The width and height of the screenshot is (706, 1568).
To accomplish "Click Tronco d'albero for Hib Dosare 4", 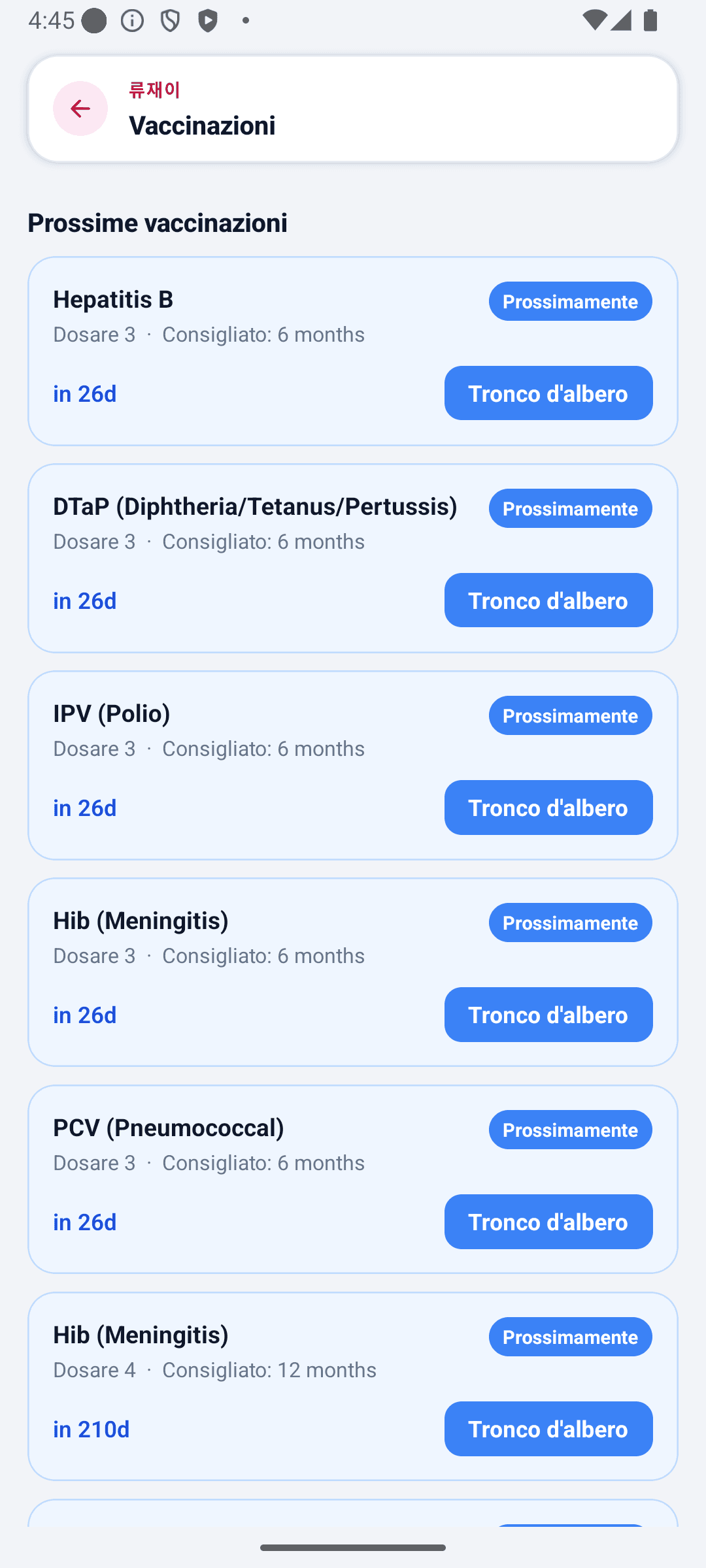I will [548, 1429].
